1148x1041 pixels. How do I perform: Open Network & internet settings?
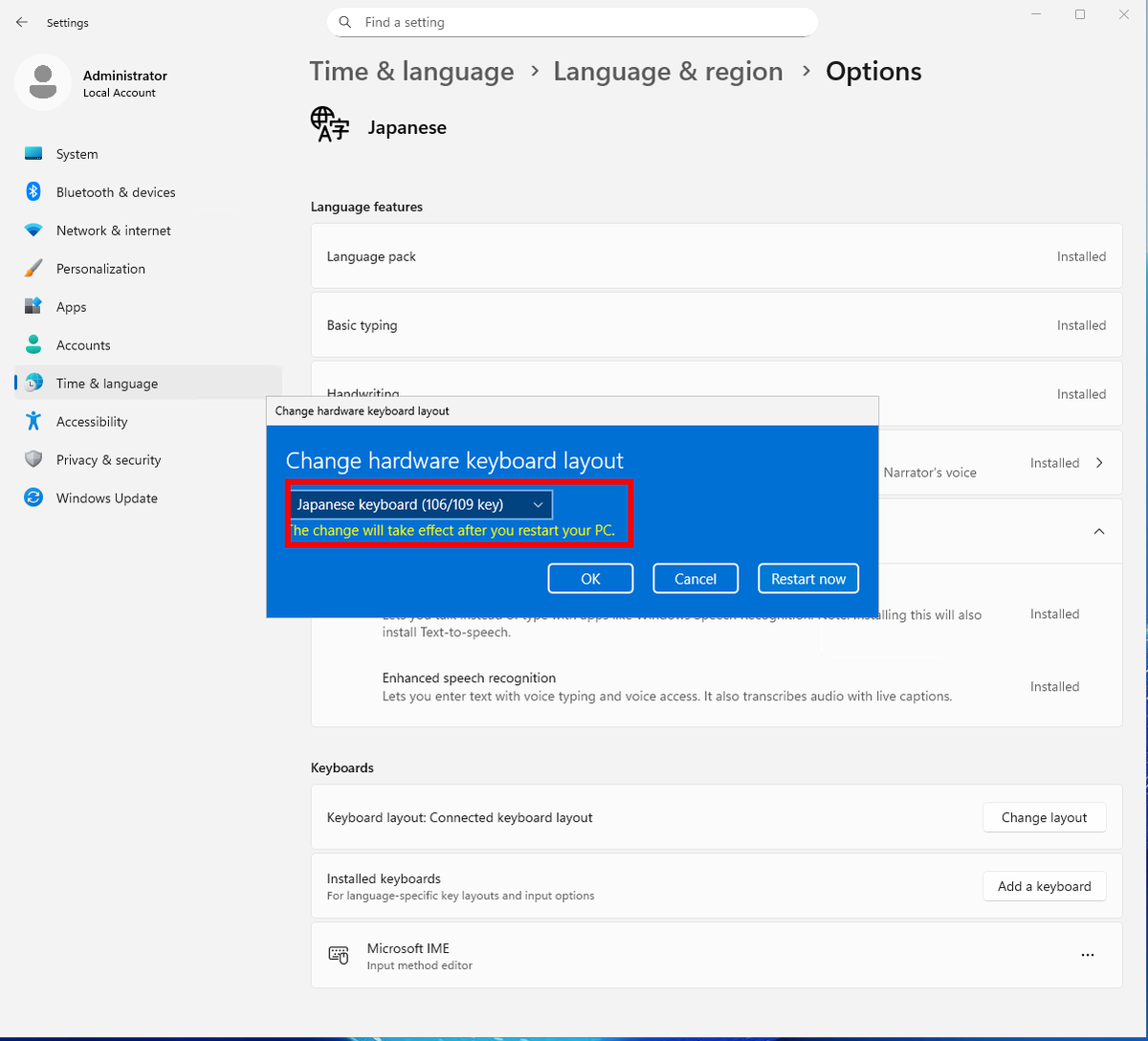click(33, 230)
